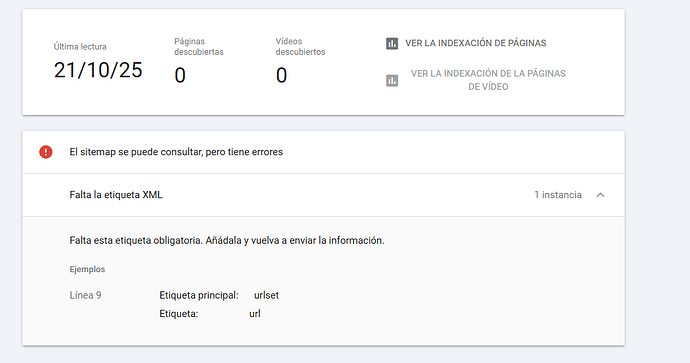This screenshot has width=690, height=363.
Task: Click the '1 instancia' count
Action: (x=558, y=195)
